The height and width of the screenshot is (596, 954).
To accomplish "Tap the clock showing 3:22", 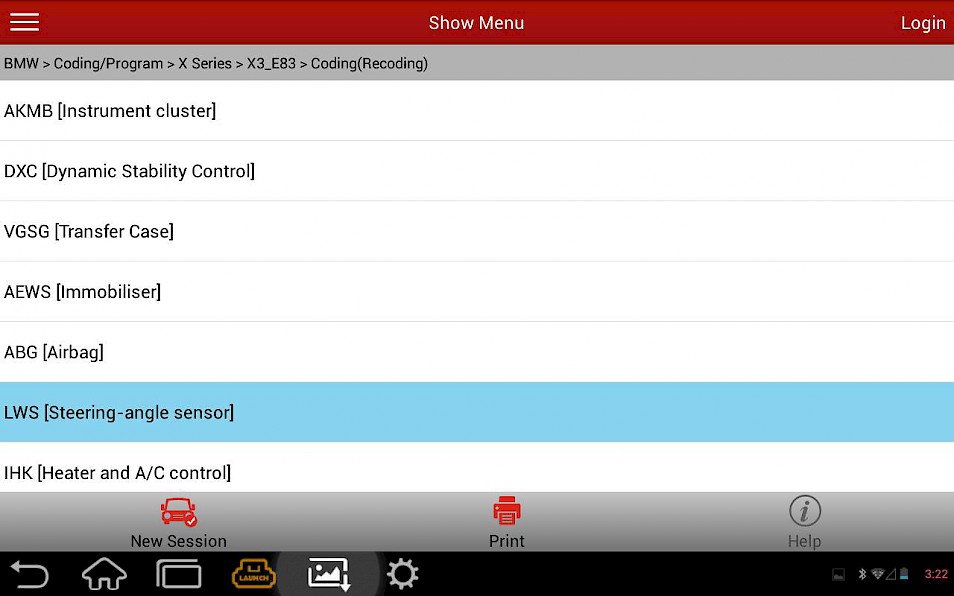I will tap(936, 573).
